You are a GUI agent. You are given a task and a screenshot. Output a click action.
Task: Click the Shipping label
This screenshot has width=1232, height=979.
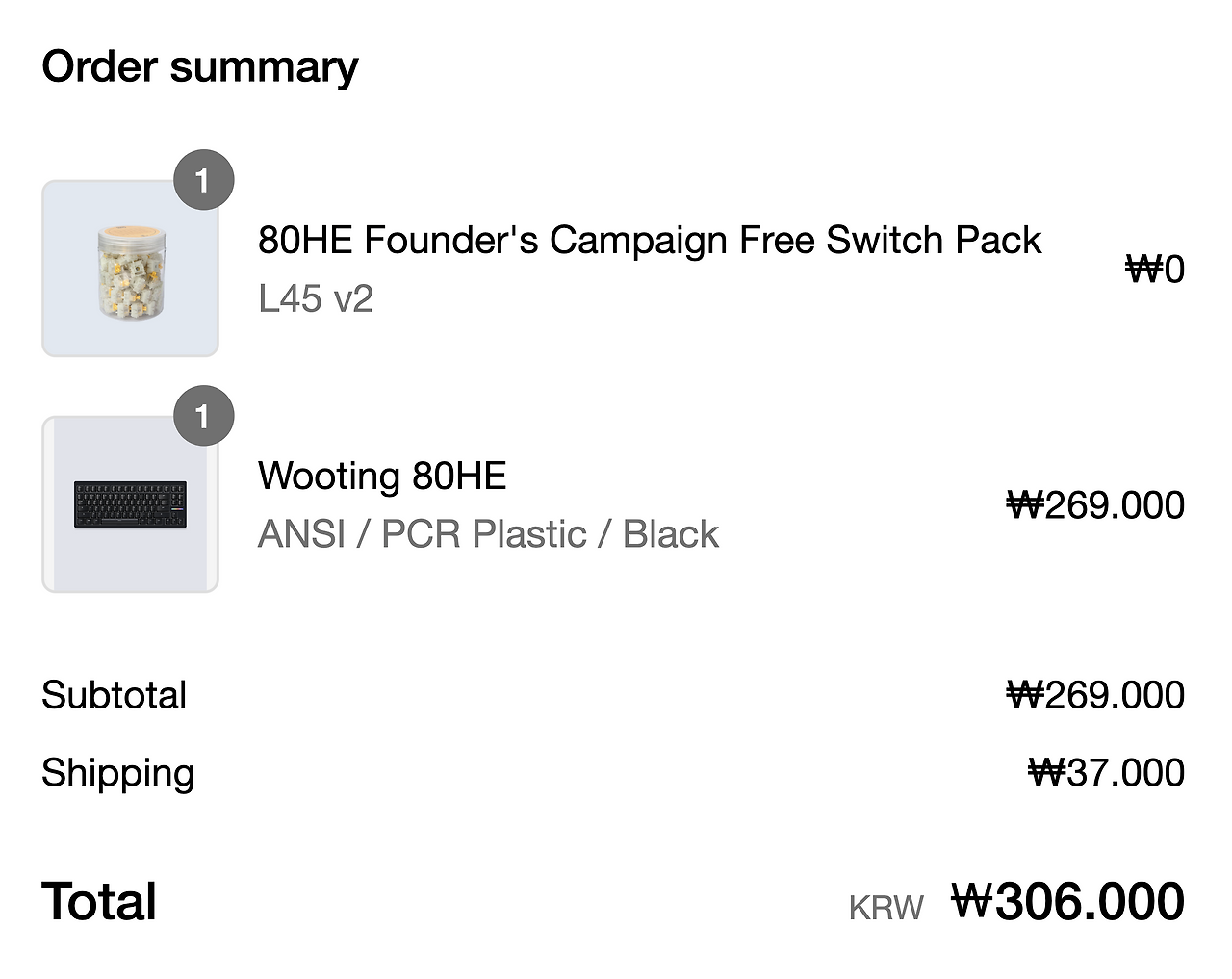118,773
